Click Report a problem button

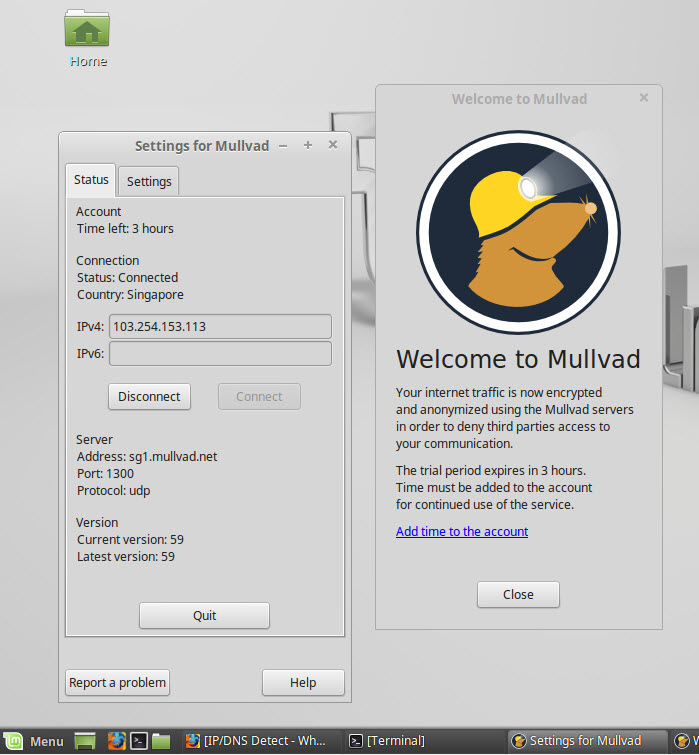[x=117, y=682]
